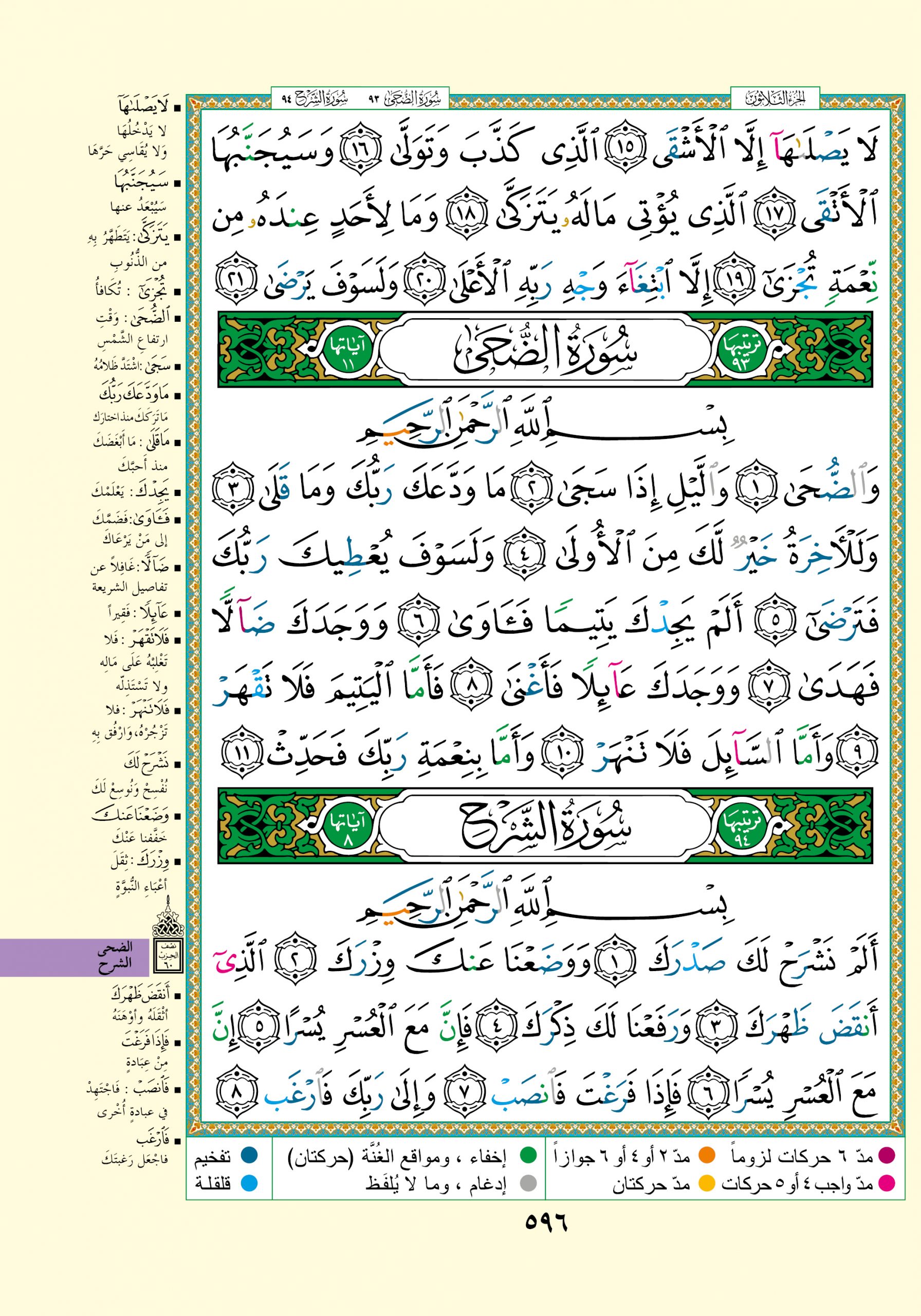921x1316 pixels.
Task: Click the green 'ترتيبها ٩٤' medallion in Ash-Sharh banner
Action: [x=741, y=827]
